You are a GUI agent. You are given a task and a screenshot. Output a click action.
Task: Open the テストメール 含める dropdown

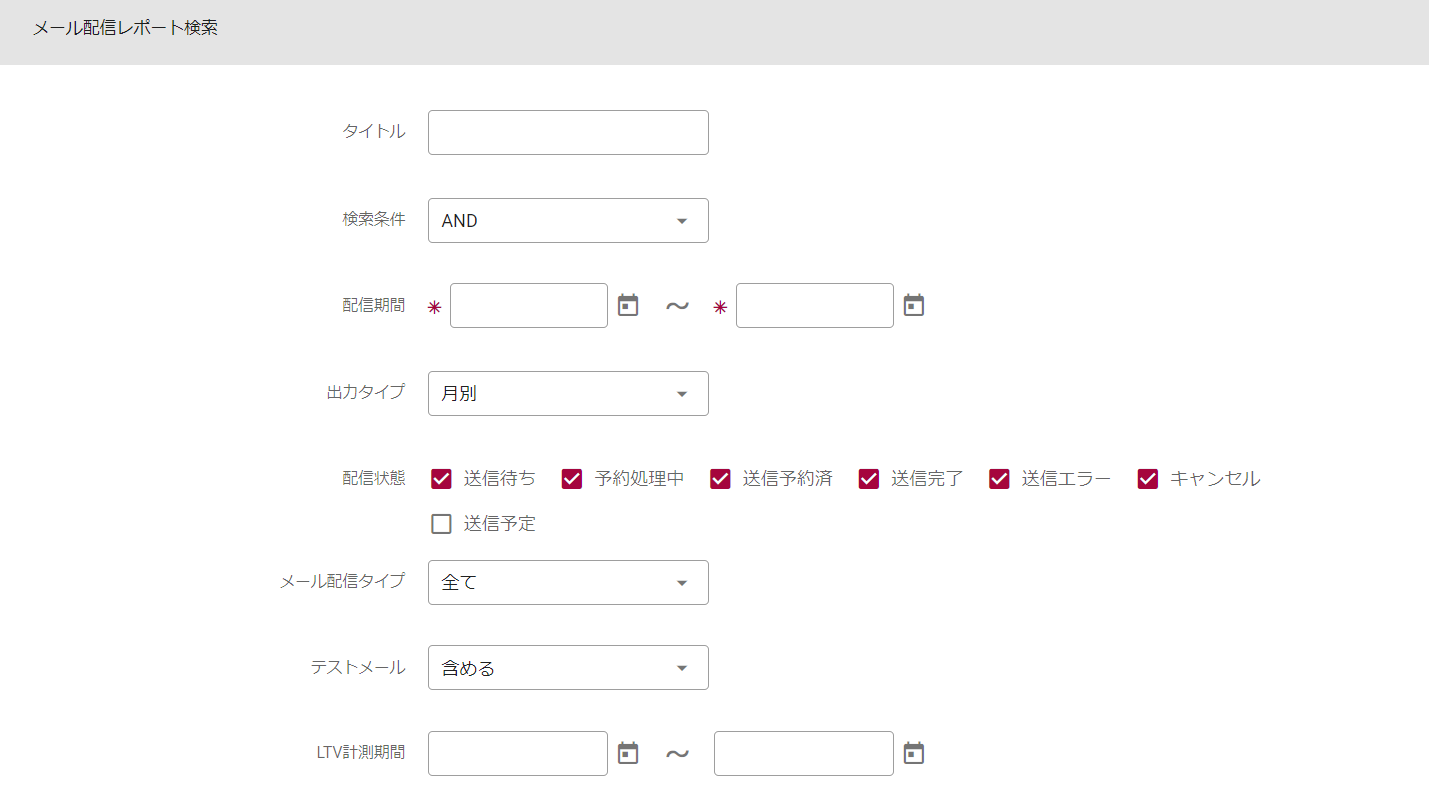pyautogui.click(x=568, y=668)
